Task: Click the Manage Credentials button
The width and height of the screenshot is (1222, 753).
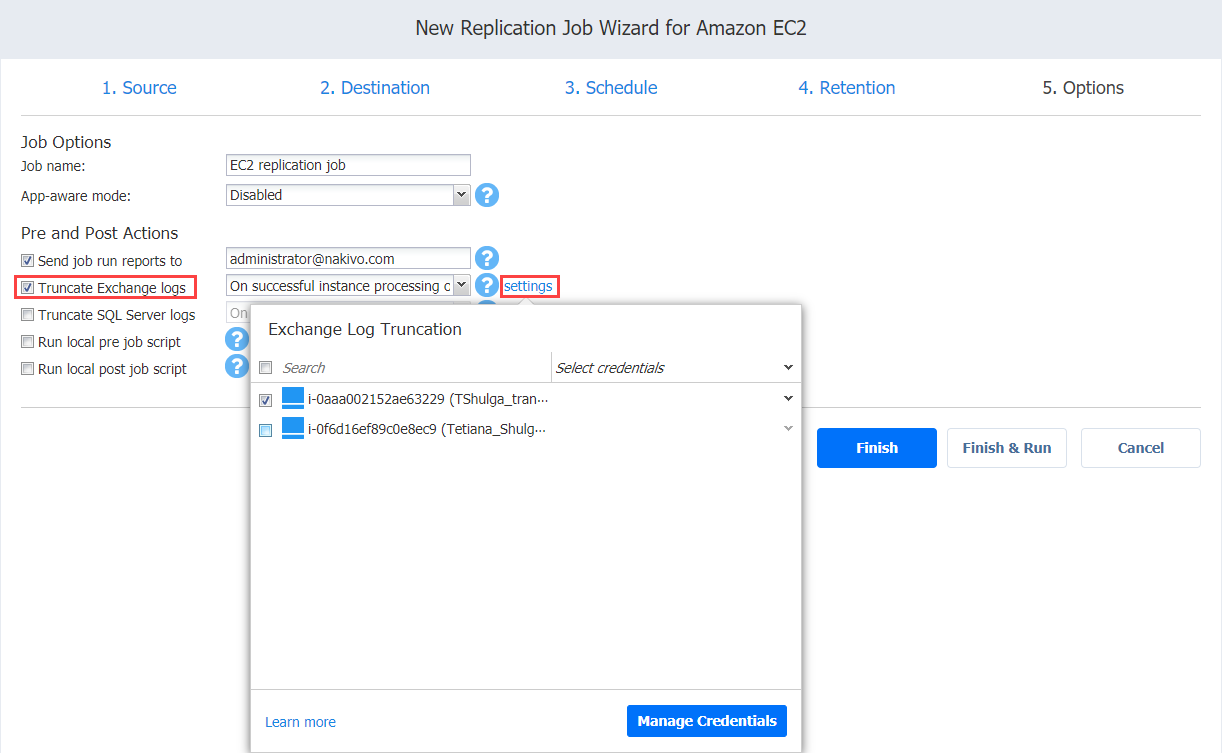Action: [707, 721]
